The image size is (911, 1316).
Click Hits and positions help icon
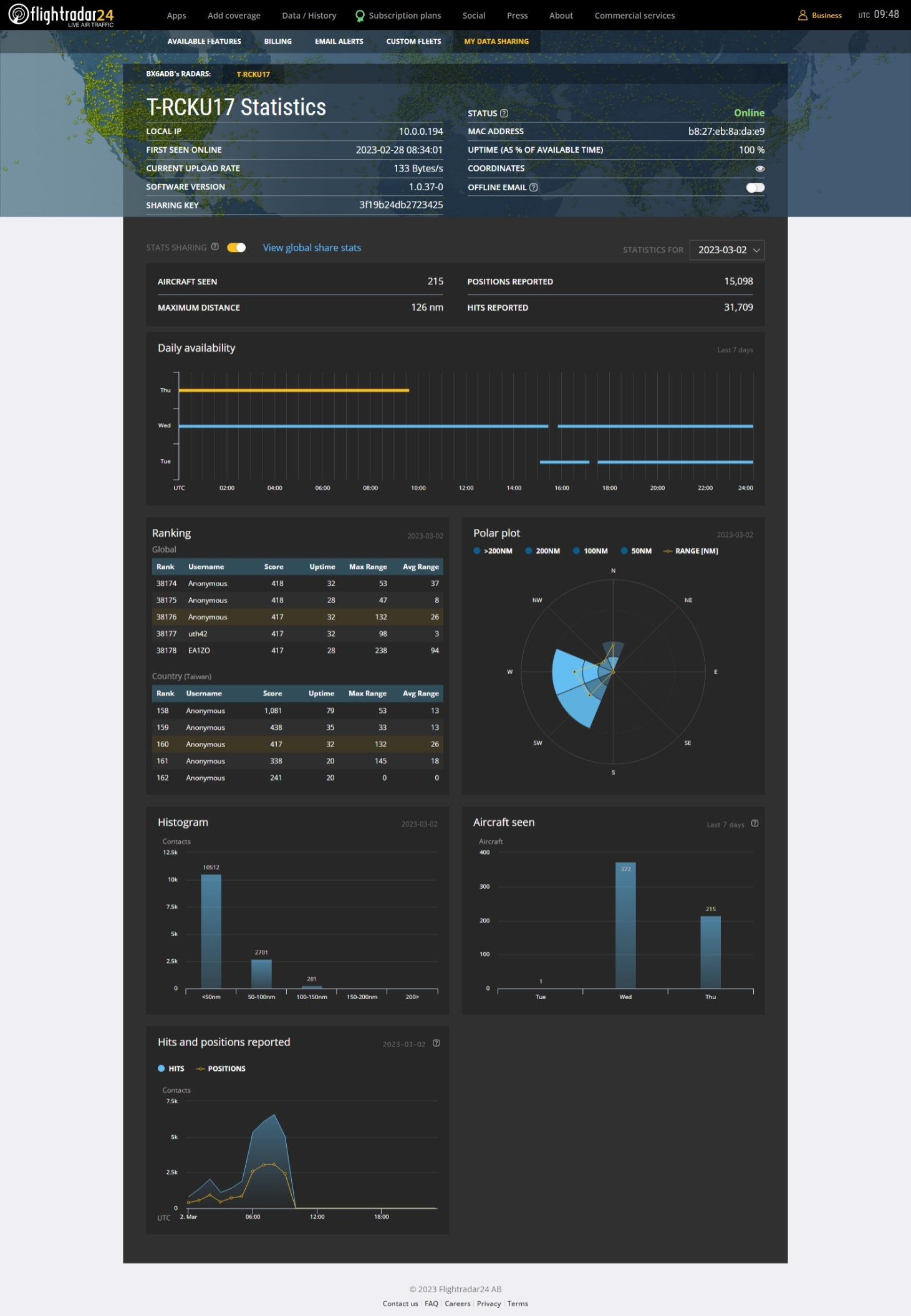coord(436,1043)
